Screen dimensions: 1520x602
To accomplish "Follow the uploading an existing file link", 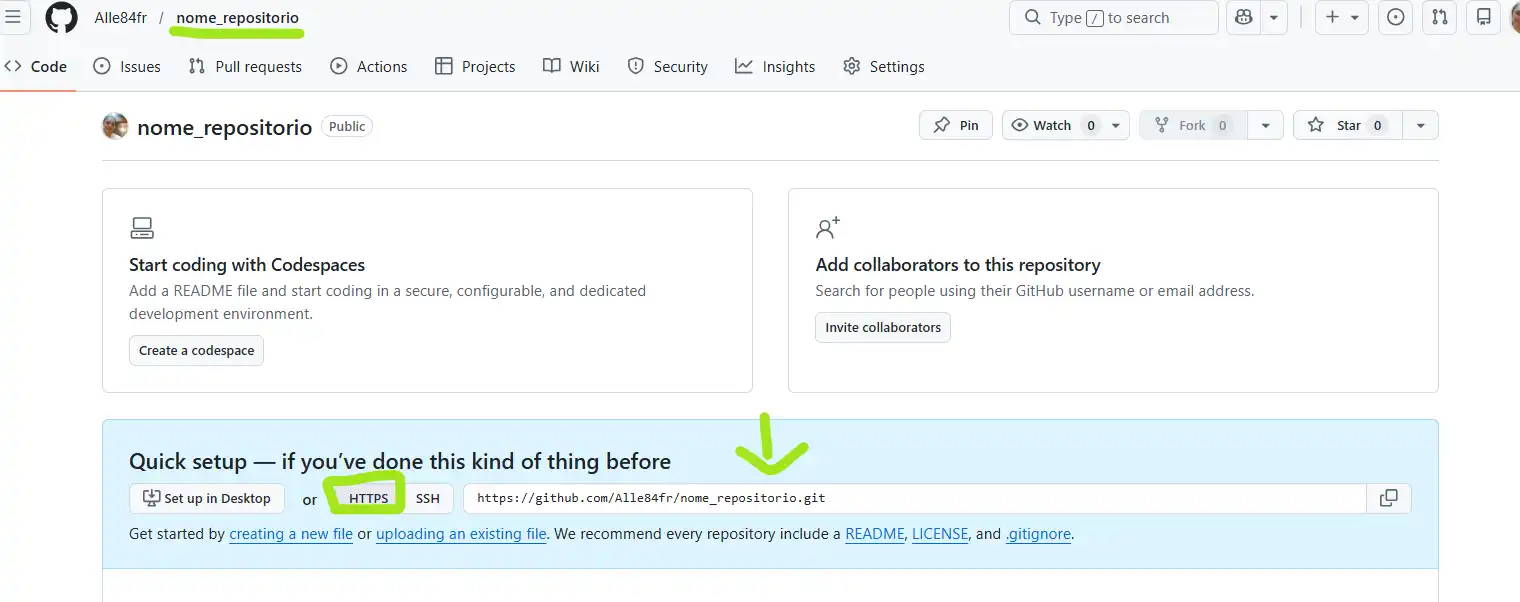I will (x=461, y=534).
